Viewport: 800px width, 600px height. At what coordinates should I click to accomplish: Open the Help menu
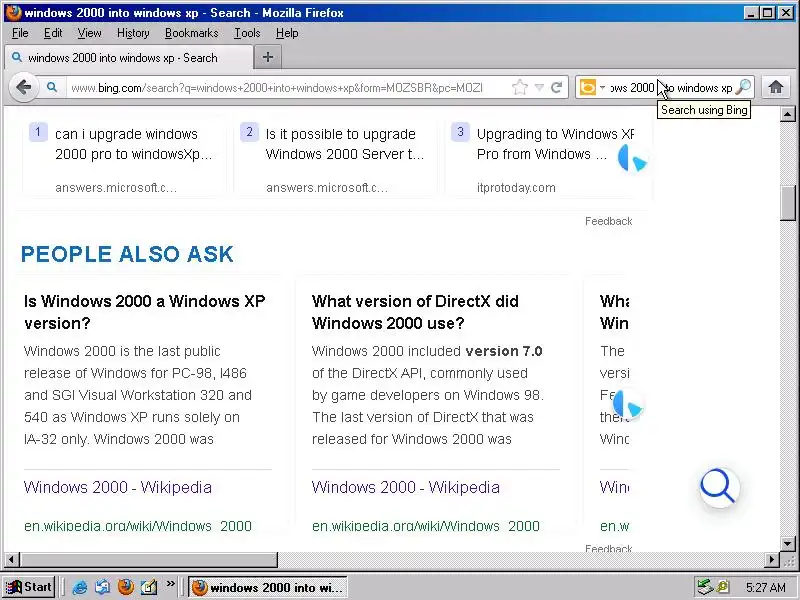coord(287,33)
